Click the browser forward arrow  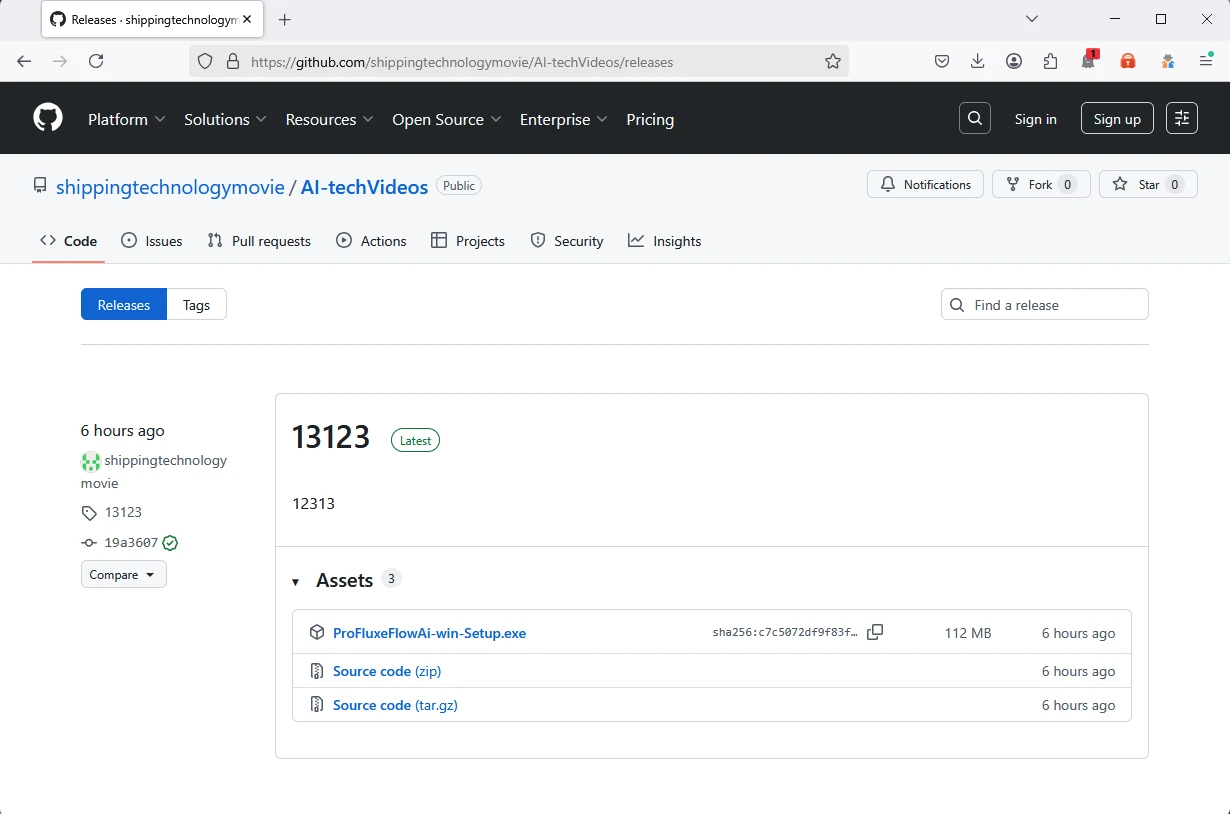[x=60, y=61]
